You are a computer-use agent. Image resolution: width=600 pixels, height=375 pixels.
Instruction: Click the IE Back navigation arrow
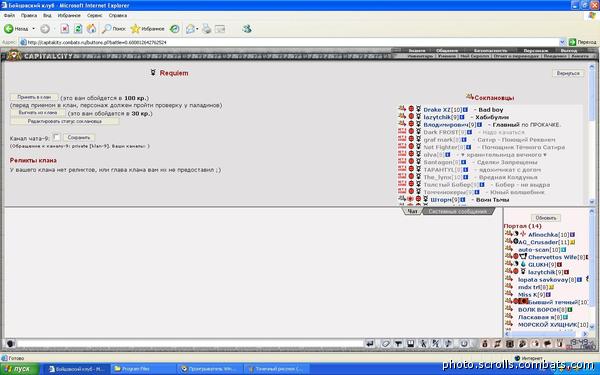(x=8, y=29)
